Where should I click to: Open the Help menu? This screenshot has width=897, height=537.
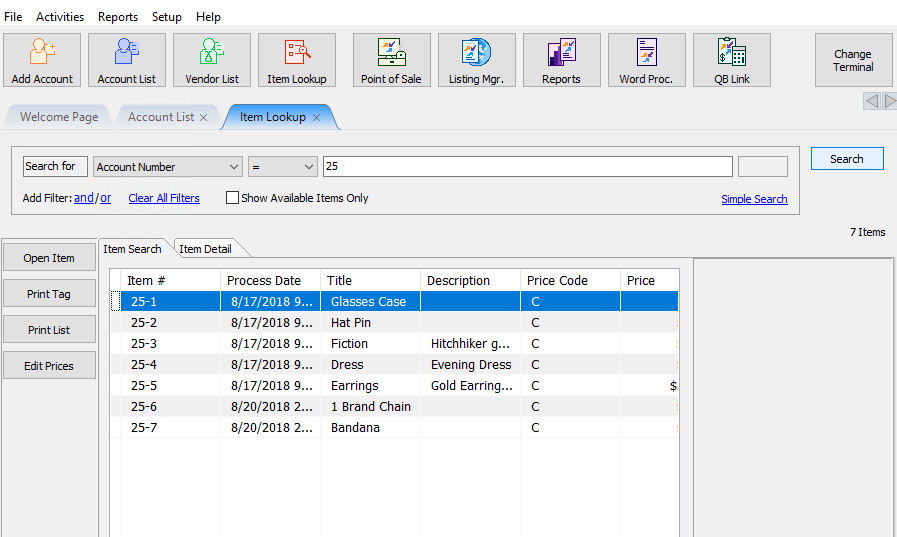coord(208,17)
